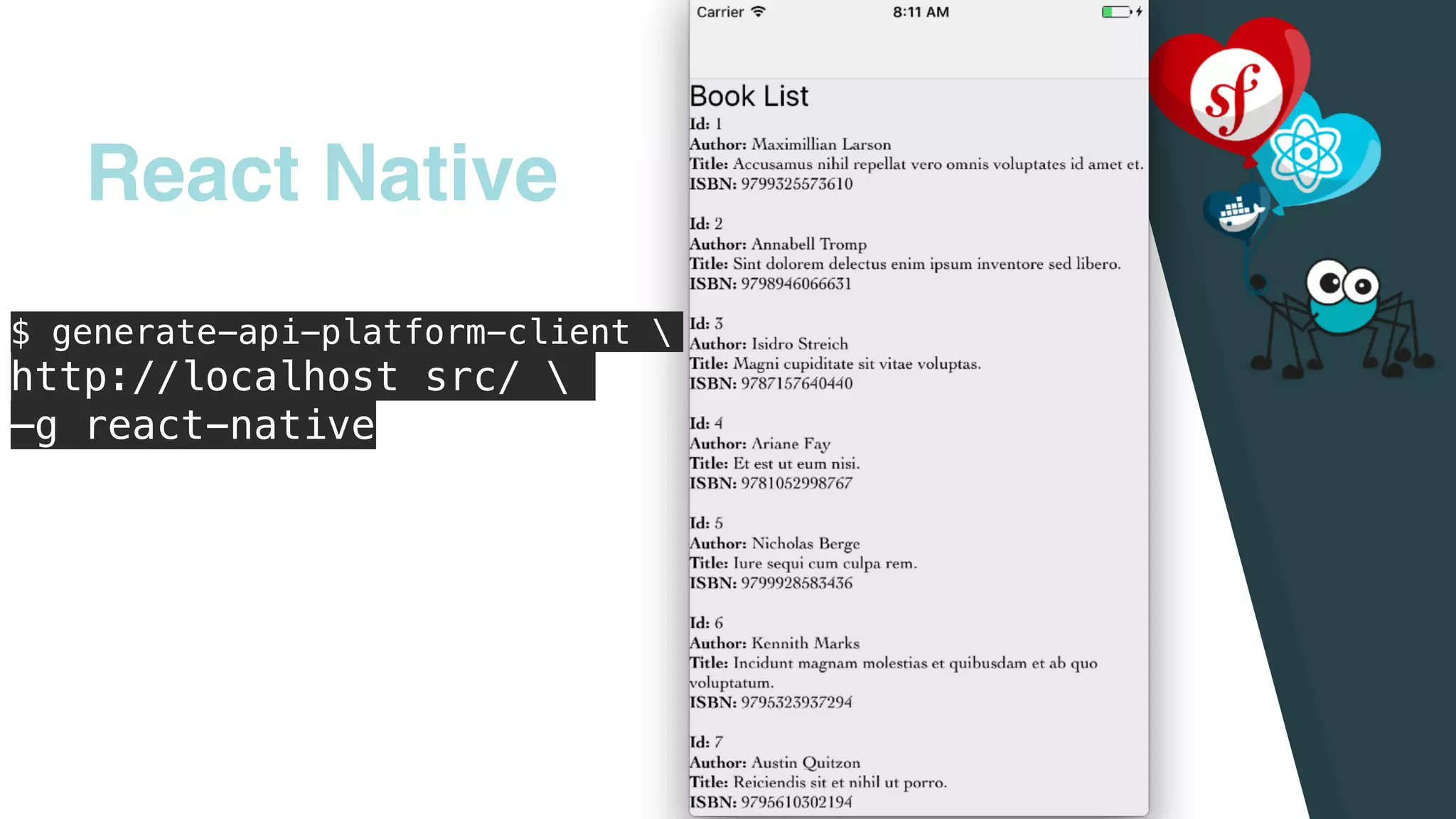Click the -g react-native command line
This screenshot has height=819, width=1456.
[193, 425]
